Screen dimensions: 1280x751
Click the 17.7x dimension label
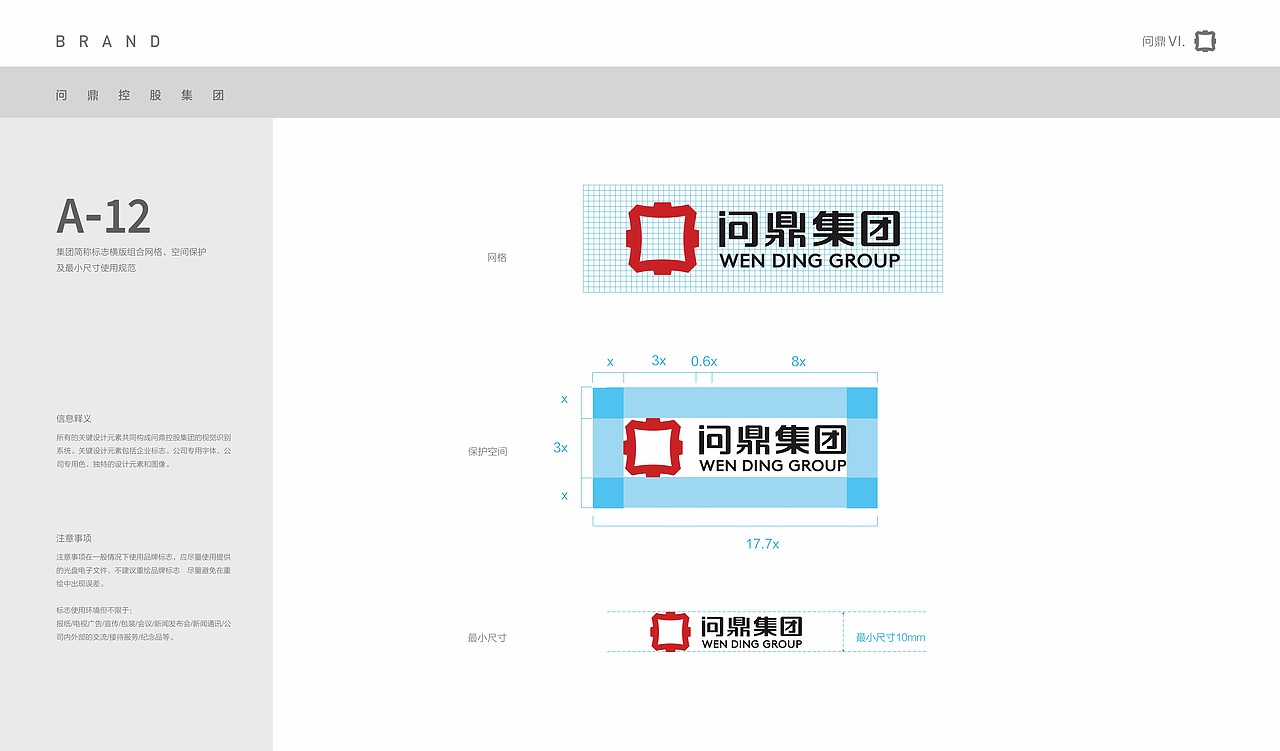pos(762,543)
